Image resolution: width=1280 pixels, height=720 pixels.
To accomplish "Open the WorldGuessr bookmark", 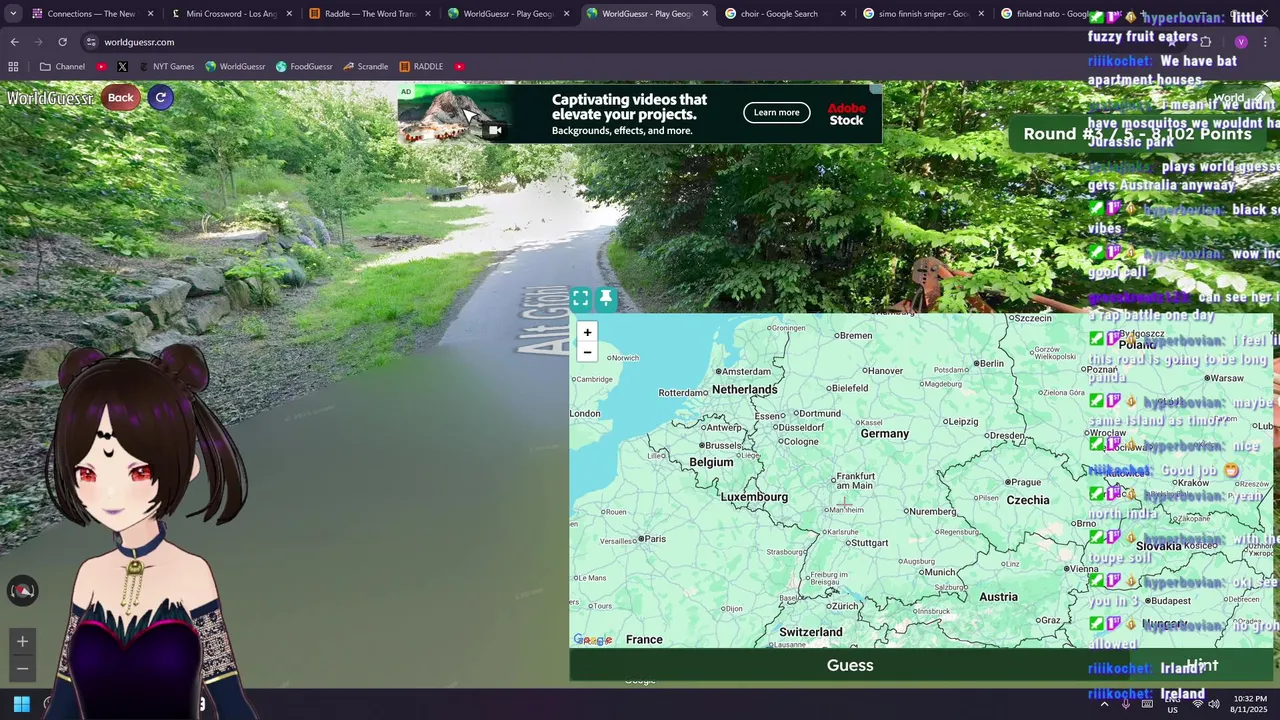I will coord(235,66).
